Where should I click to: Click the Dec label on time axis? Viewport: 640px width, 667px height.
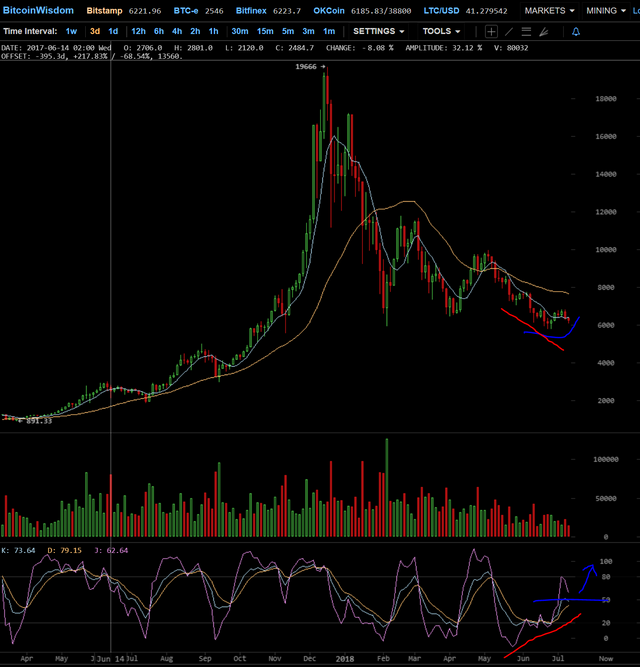click(309, 658)
